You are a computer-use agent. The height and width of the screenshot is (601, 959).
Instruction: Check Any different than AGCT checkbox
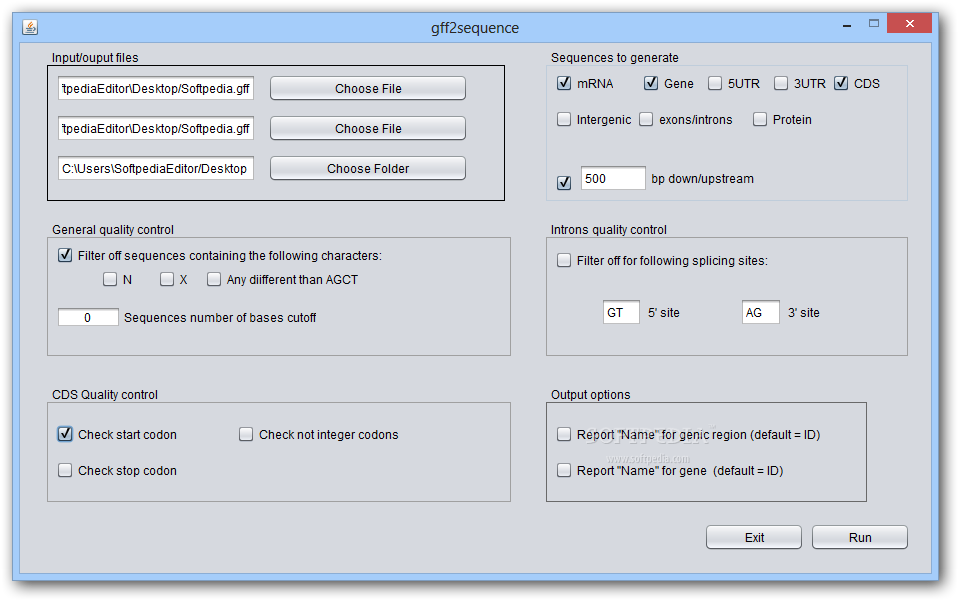(x=213, y=279)
